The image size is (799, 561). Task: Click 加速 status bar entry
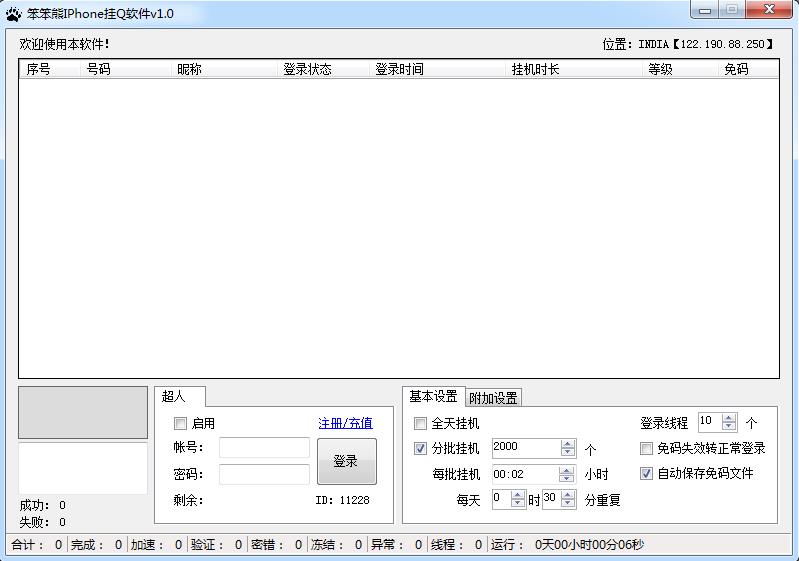[x=156, y=545]
